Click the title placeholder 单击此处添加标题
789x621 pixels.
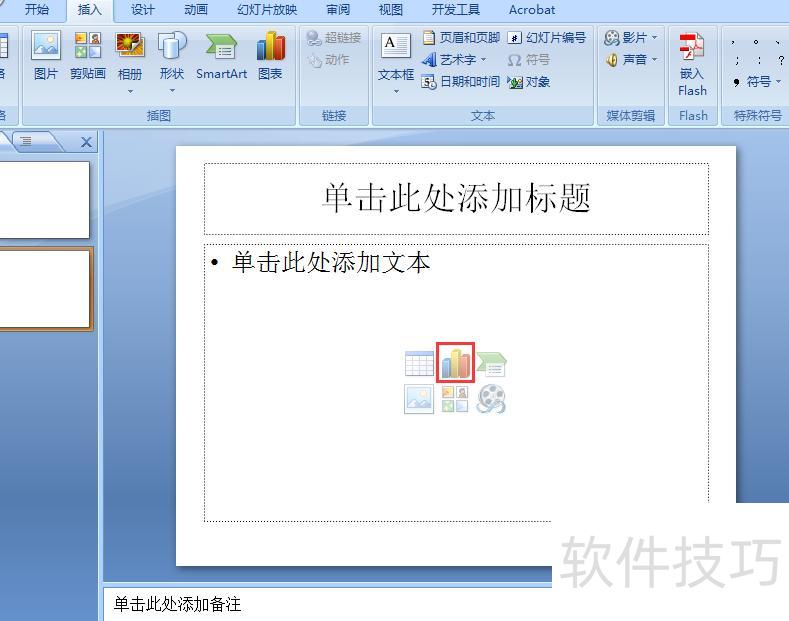pos(456,198)
